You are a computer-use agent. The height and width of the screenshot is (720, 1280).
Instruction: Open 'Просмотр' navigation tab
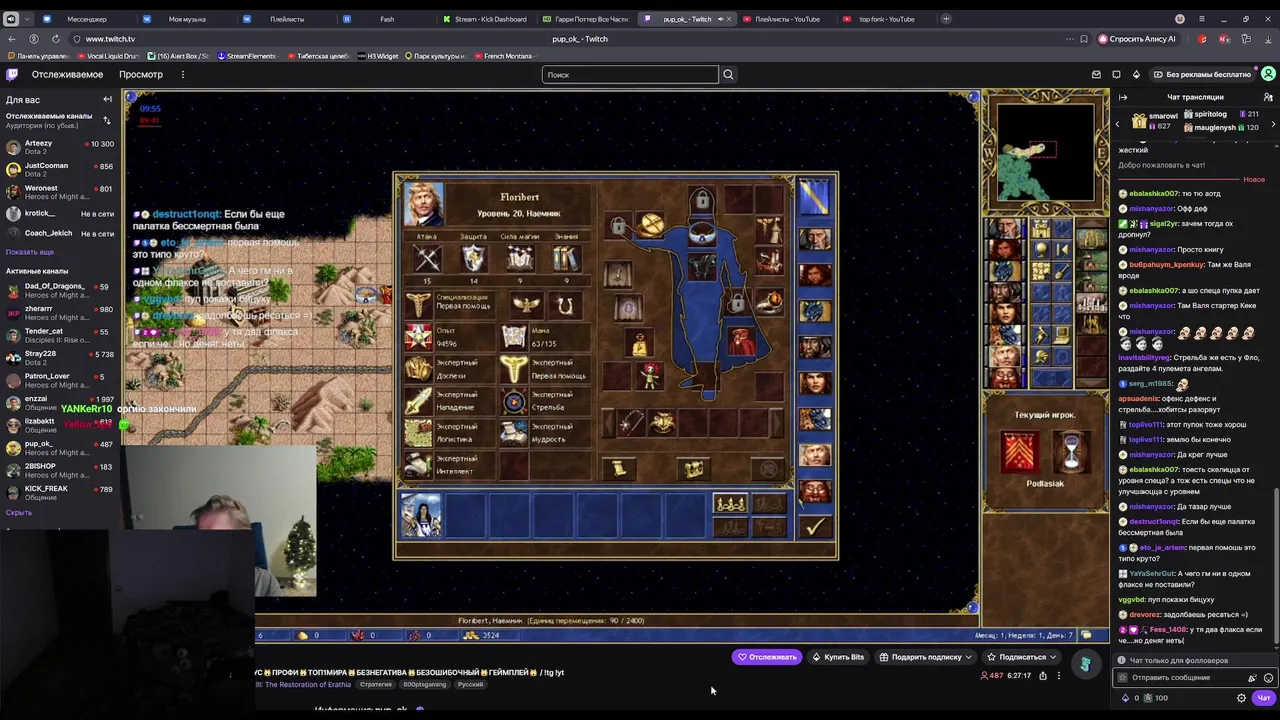coord(141,74)
